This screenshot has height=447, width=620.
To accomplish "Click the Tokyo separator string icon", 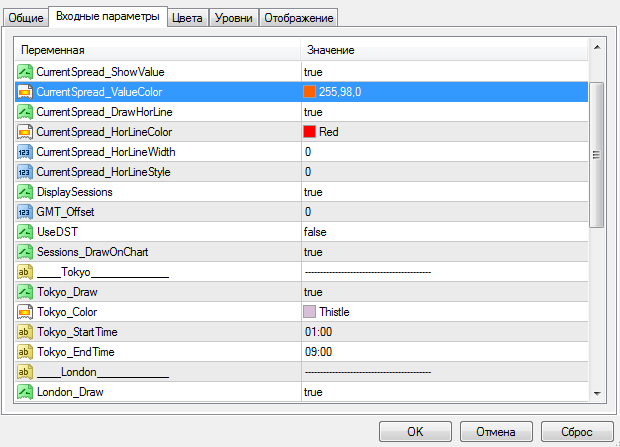I will (x=25, y=272).
